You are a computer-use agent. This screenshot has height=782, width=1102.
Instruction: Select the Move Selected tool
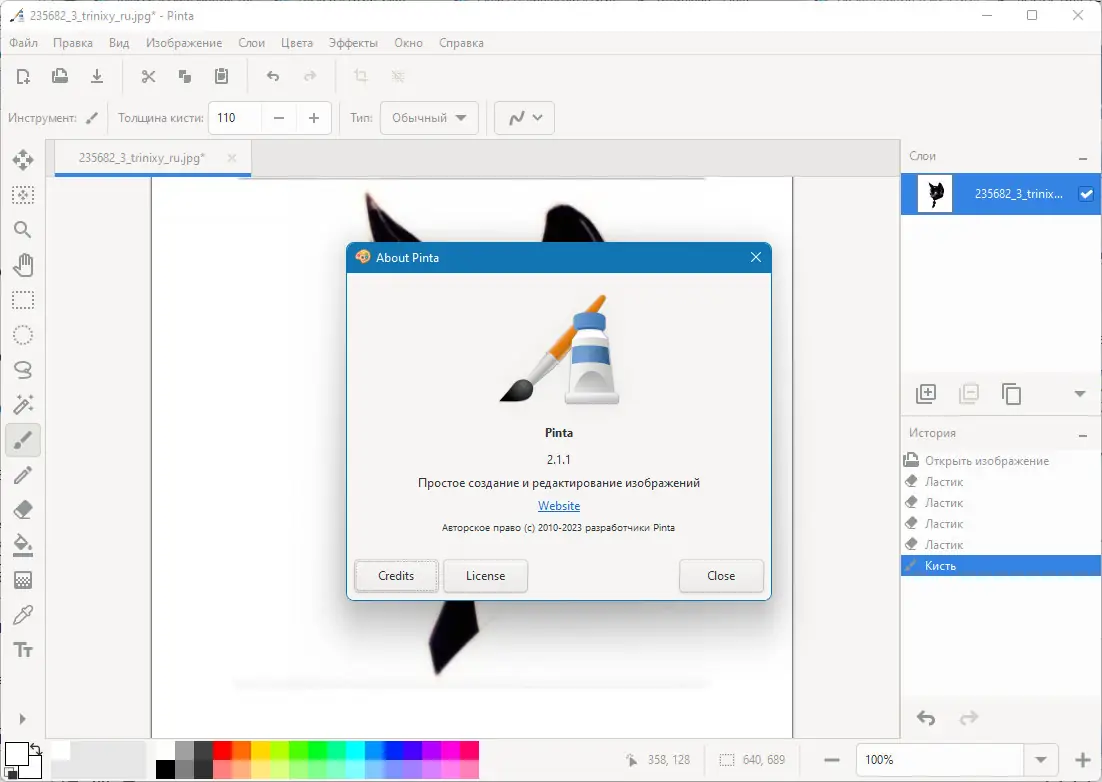click(23, 159)
